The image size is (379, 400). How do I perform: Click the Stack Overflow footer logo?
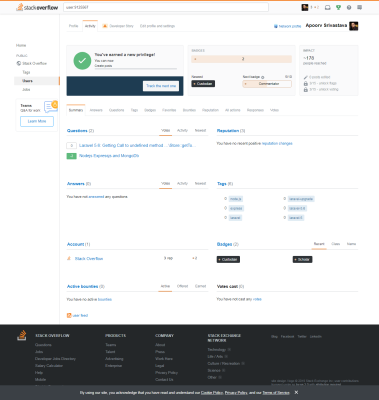(22, 335)
